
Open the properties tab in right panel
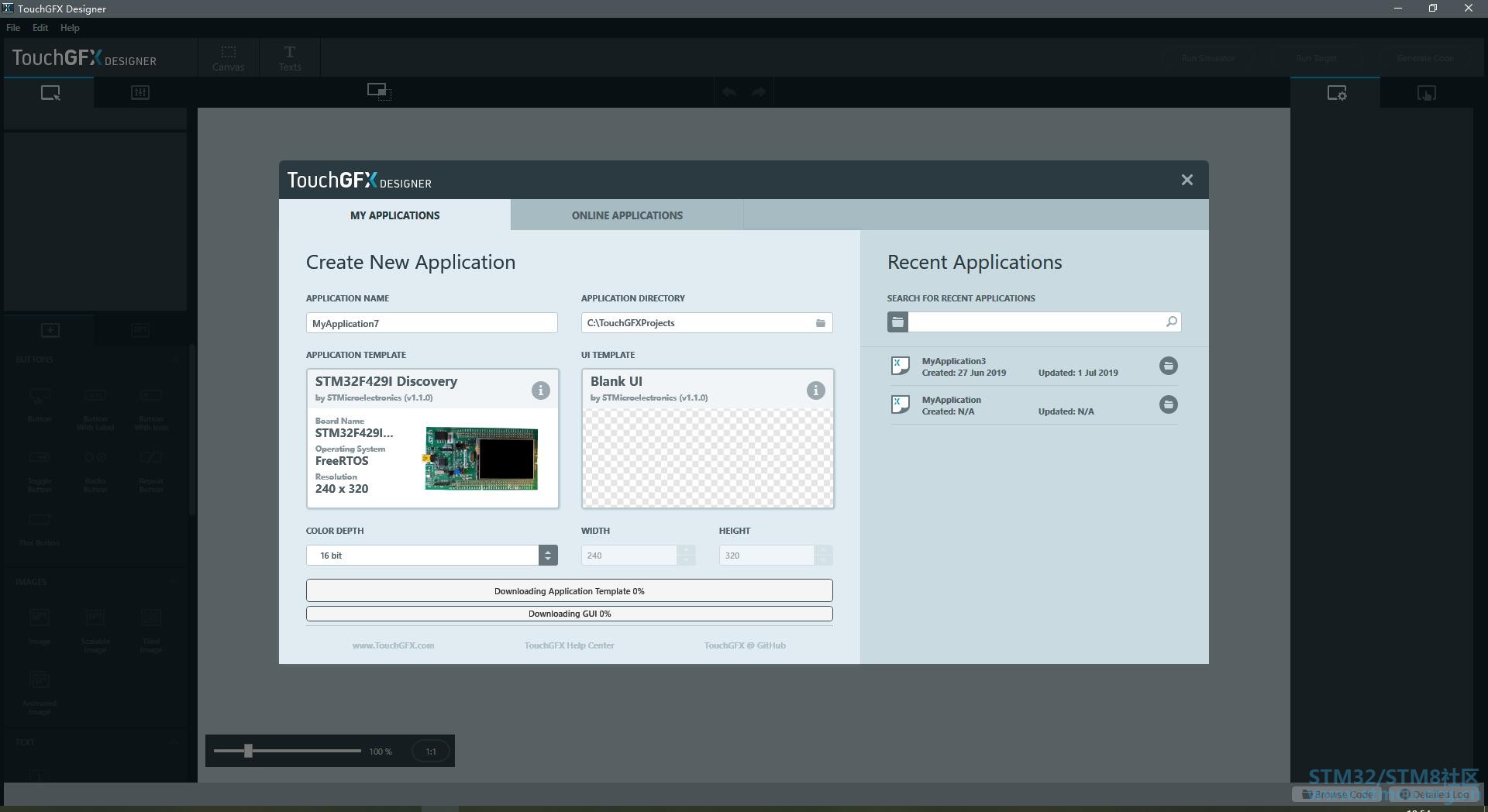click(1336, 93)
